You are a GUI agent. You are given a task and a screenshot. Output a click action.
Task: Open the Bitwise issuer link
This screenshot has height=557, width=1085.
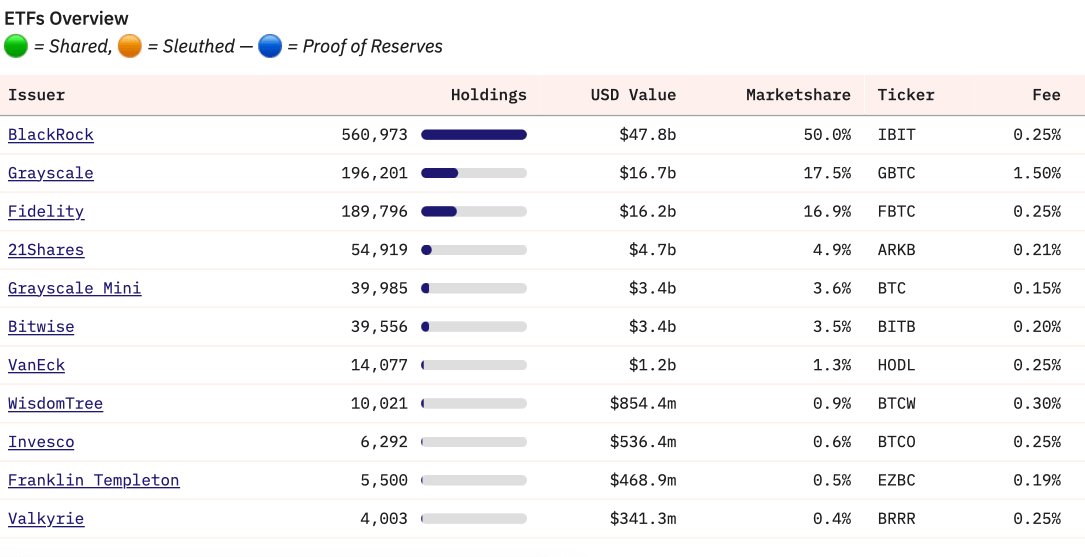pos(41,327)
